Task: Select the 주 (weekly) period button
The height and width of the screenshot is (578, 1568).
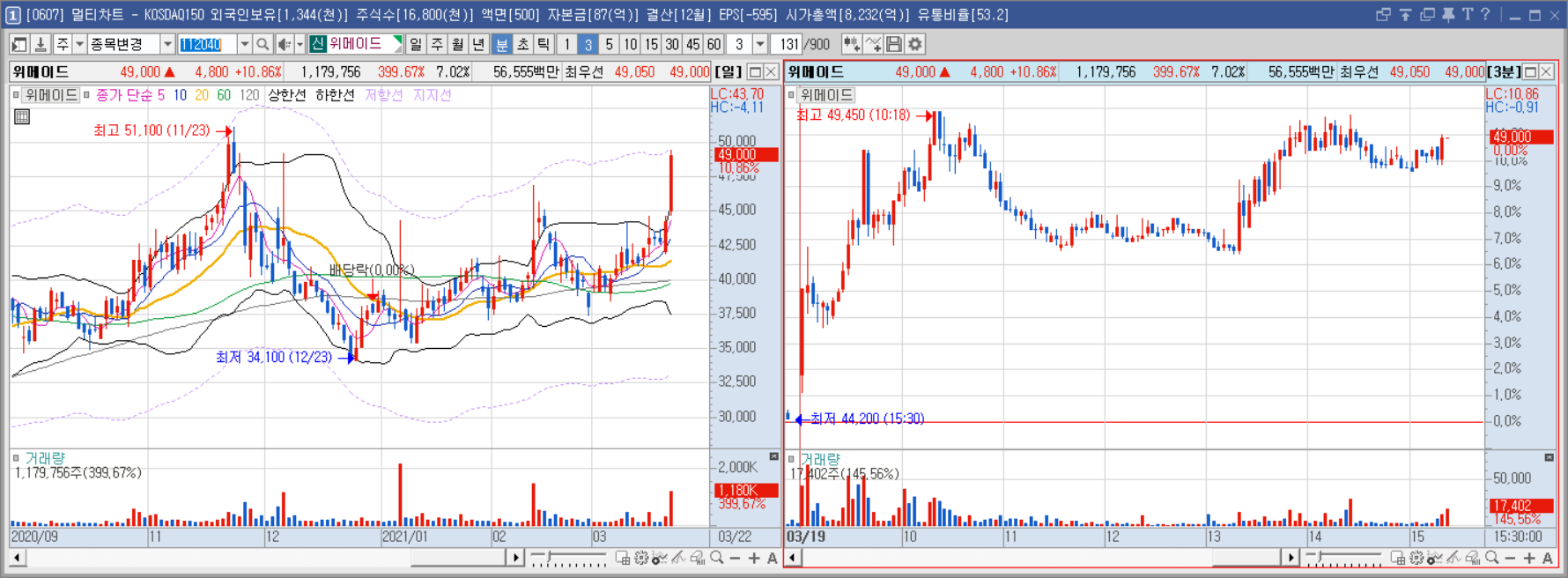Action: pos(437,44)
